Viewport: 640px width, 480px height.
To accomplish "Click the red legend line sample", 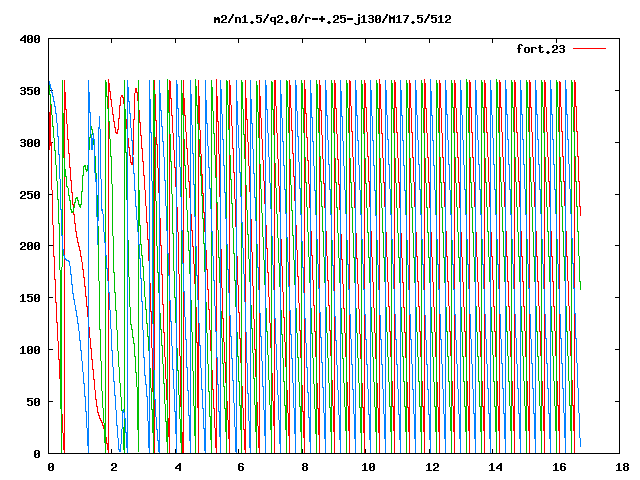I will pos(589,49).
